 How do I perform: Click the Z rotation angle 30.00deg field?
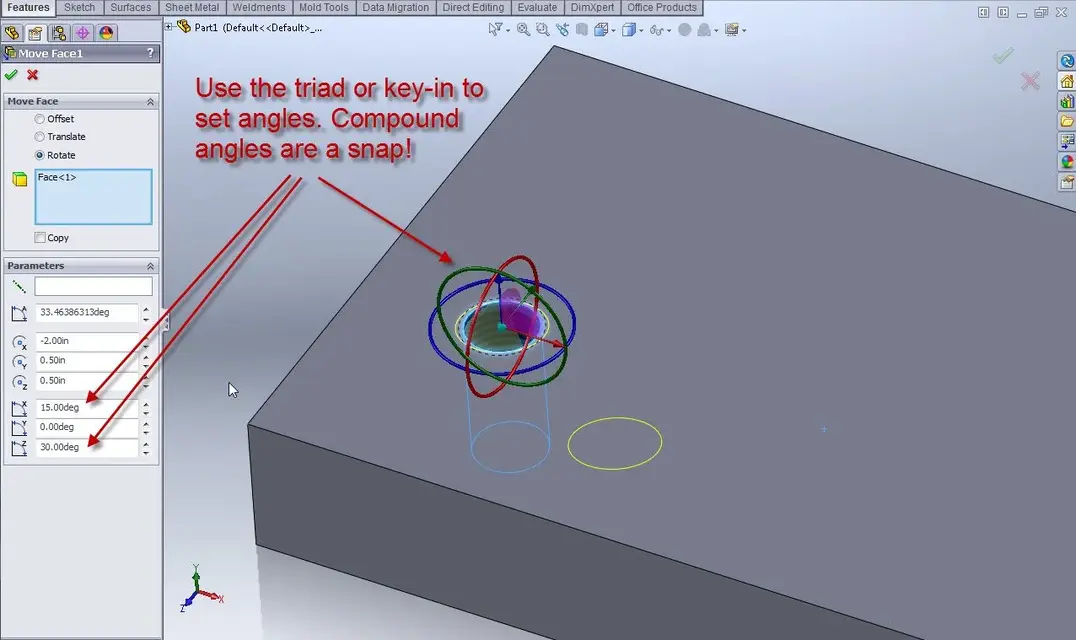point(87,447)
